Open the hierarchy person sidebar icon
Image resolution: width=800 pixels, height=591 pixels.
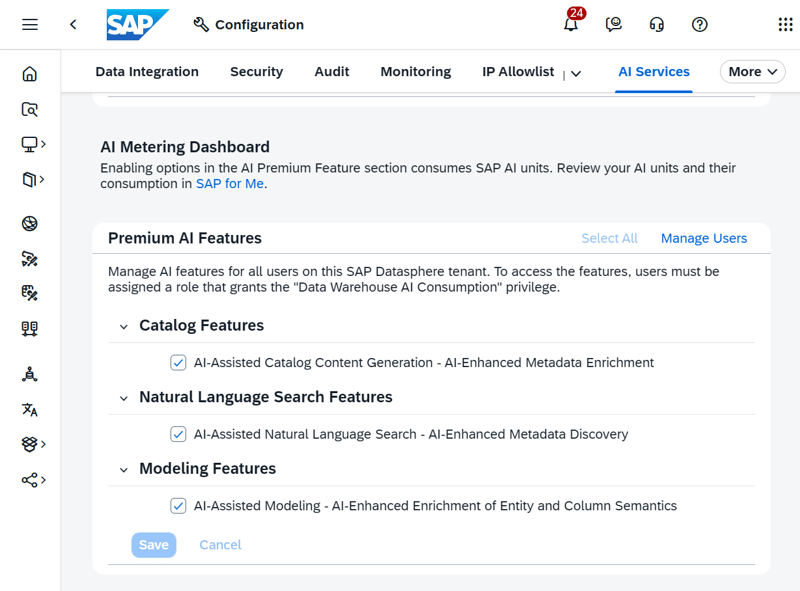tap(30, 374)
